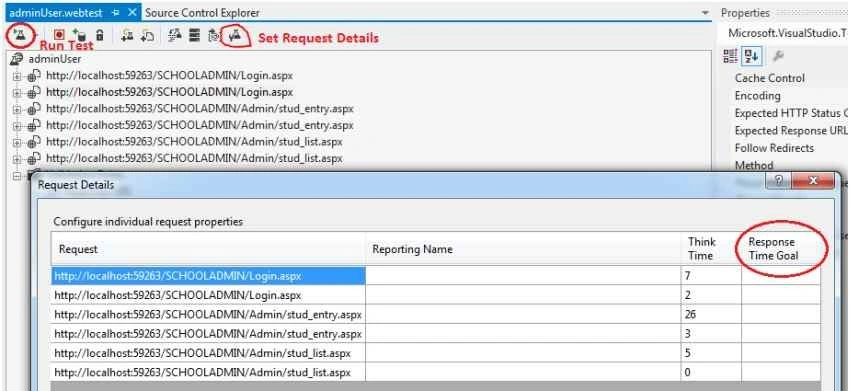Click the help button of Request Details dialog
Image resolution: width=850 pixels, height=391 pixels.
[x=778, y=182]
